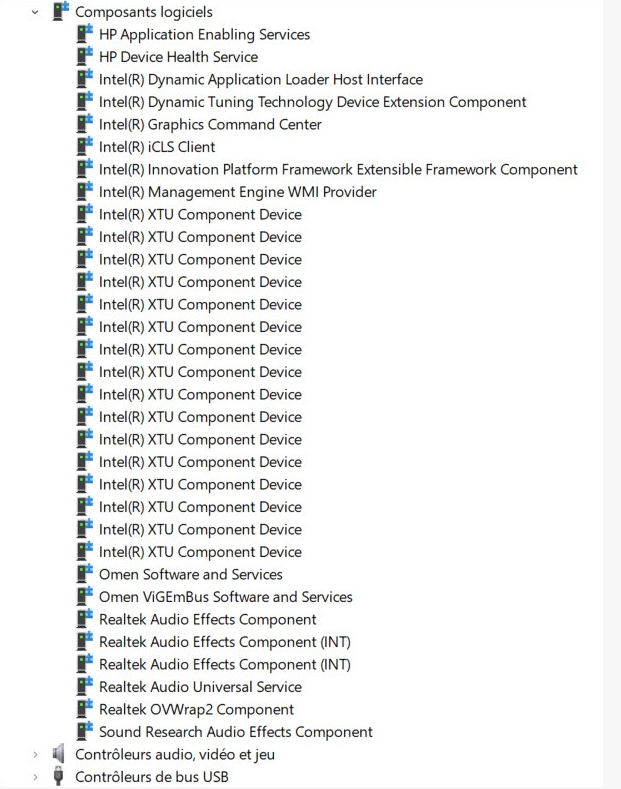Select the Contrôleurs de bus USB label
This screenshot has height=789, width=621.
click(152, 777)
